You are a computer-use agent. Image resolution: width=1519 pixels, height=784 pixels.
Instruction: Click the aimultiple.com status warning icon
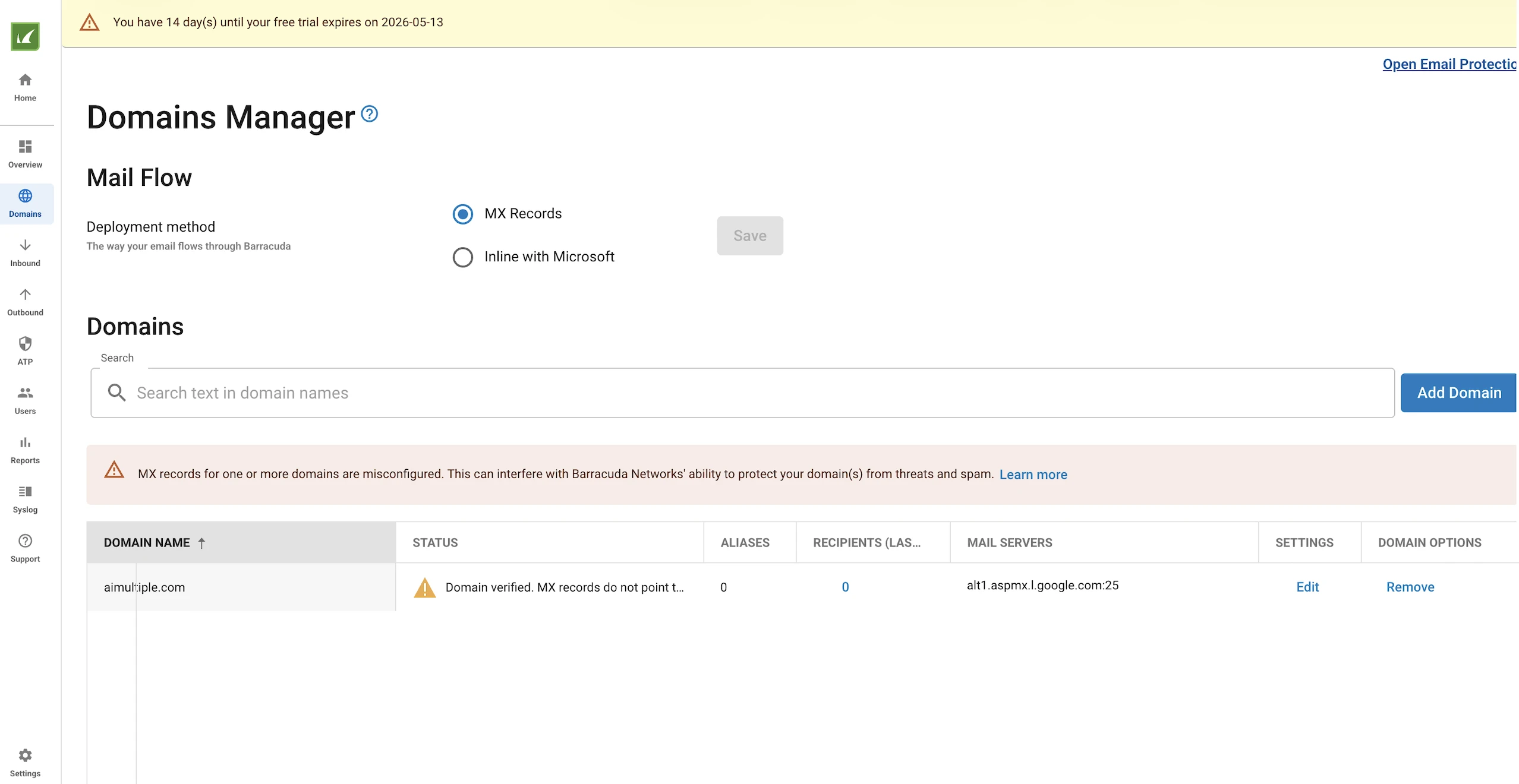425,587
